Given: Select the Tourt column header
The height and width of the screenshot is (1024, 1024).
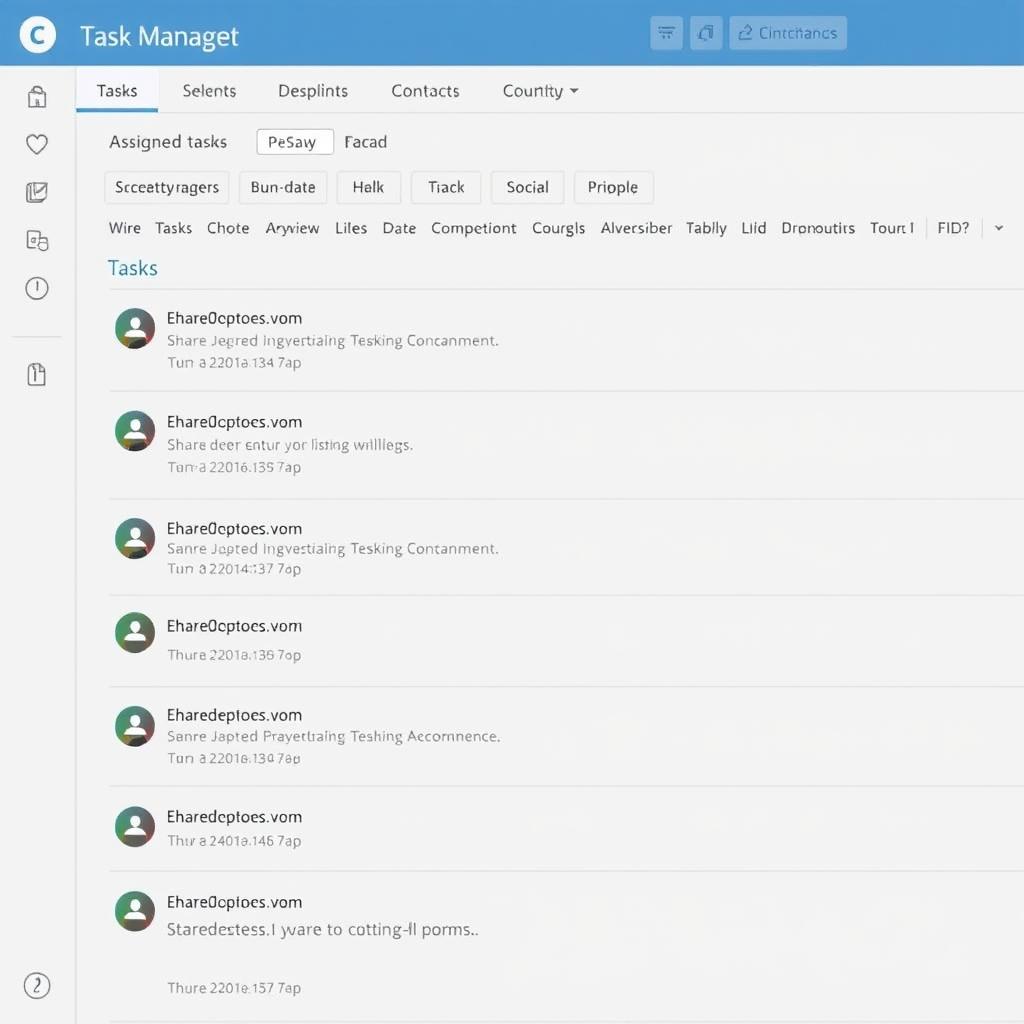Looking at the screenshot, I should [891, 228].
